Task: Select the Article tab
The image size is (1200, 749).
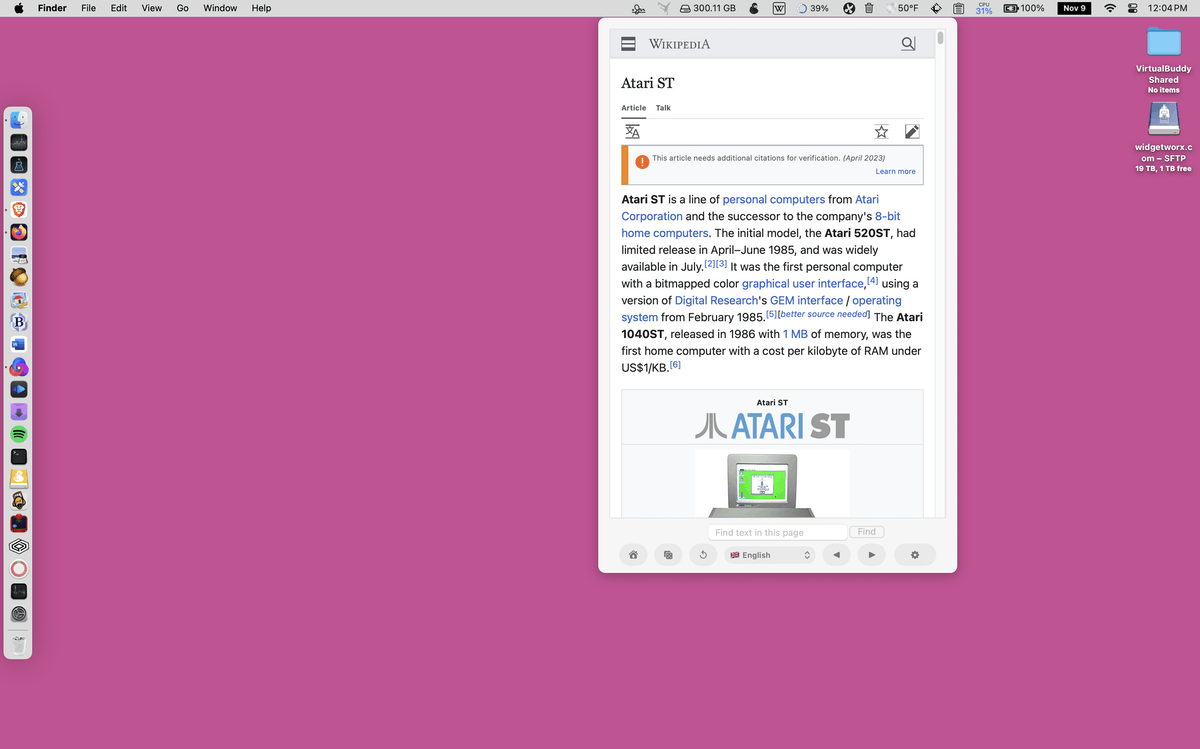Action: [634, 108]
